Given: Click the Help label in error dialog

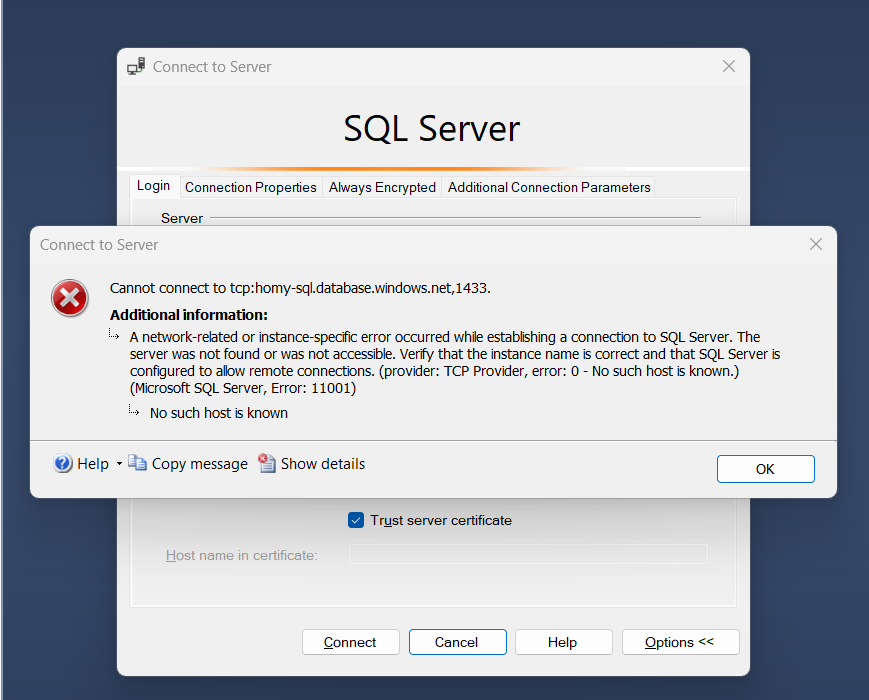Looking at the screenshot, I should tap(93, 464).
